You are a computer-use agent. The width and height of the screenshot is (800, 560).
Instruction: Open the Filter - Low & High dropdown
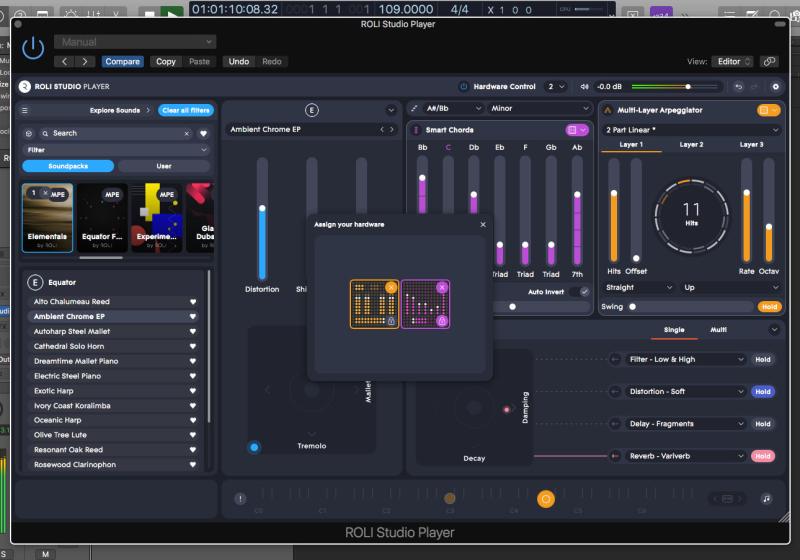tap(686, 359)
